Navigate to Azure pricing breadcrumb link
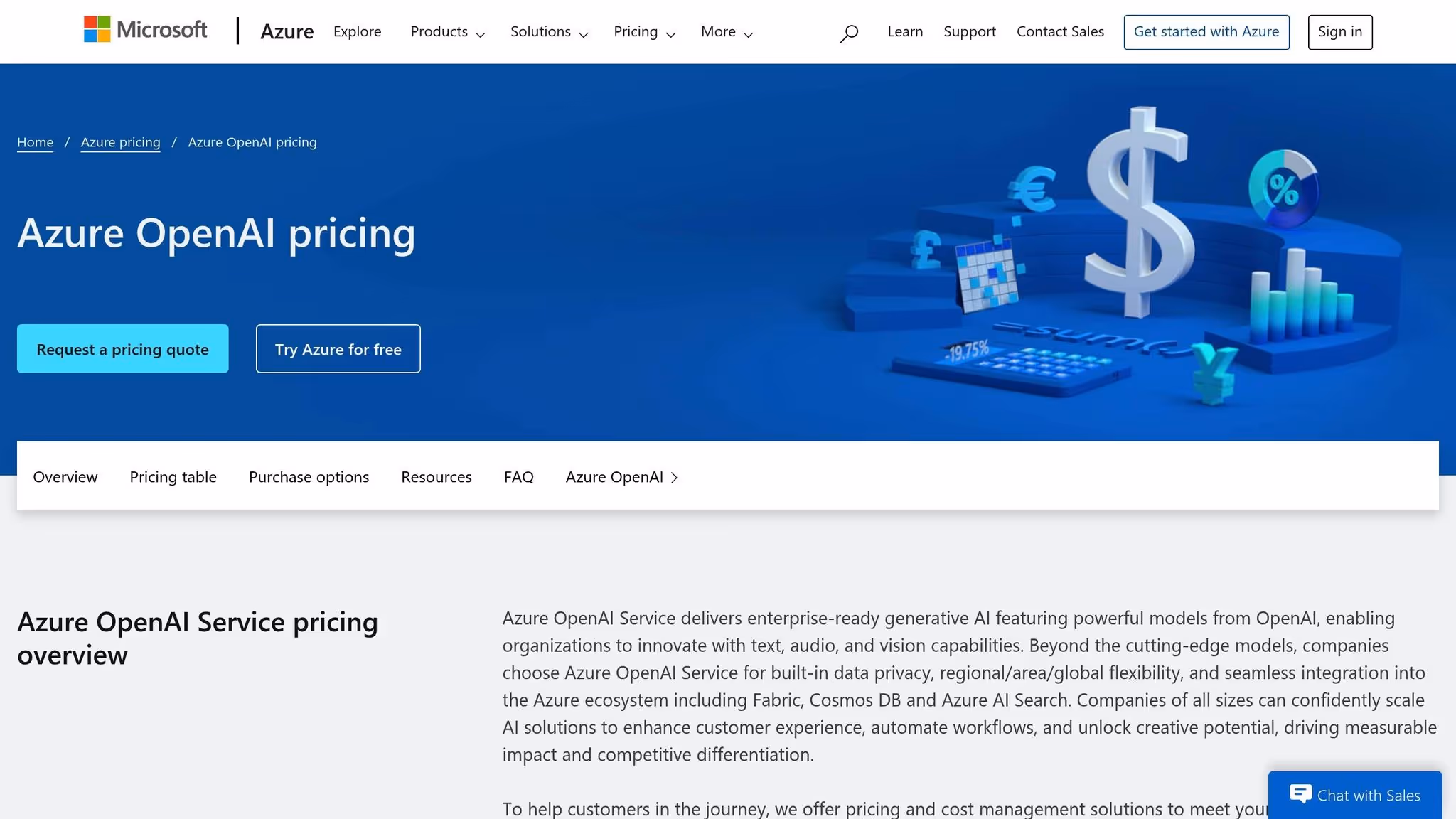Viewport: 1456px width, 819px height. 120,142
